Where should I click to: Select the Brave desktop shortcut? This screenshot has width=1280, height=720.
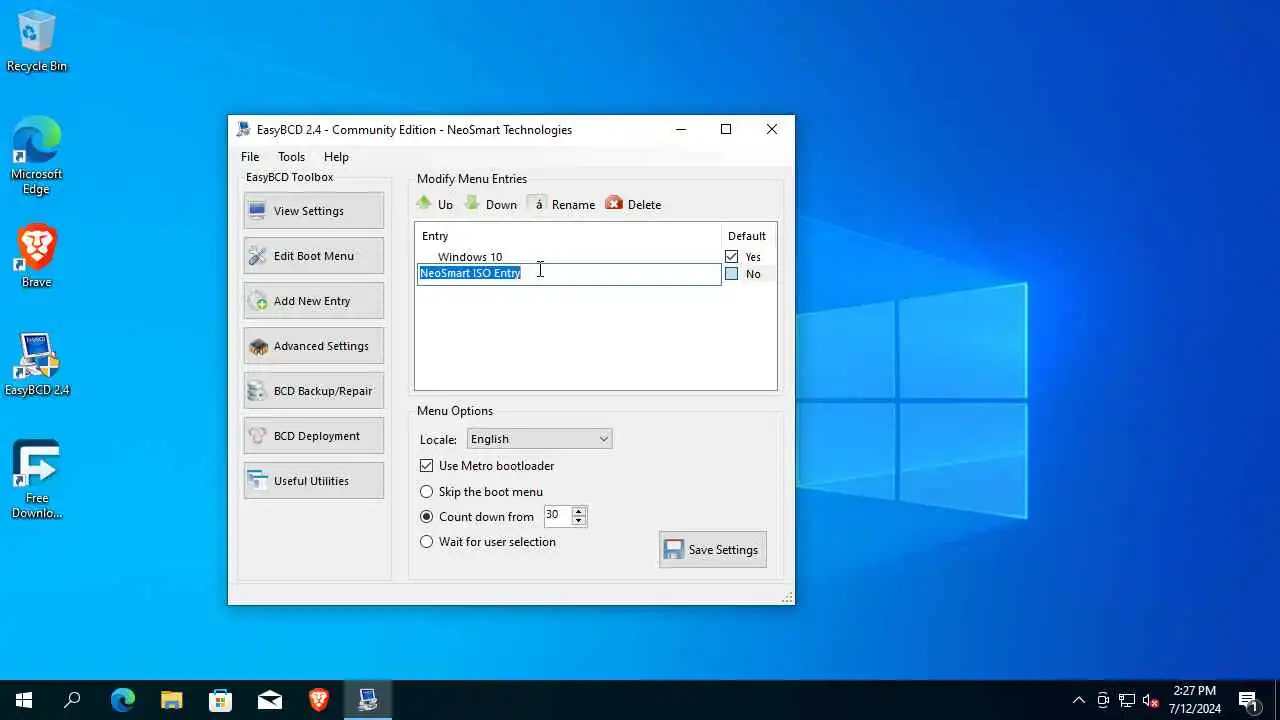coord(37,256)
